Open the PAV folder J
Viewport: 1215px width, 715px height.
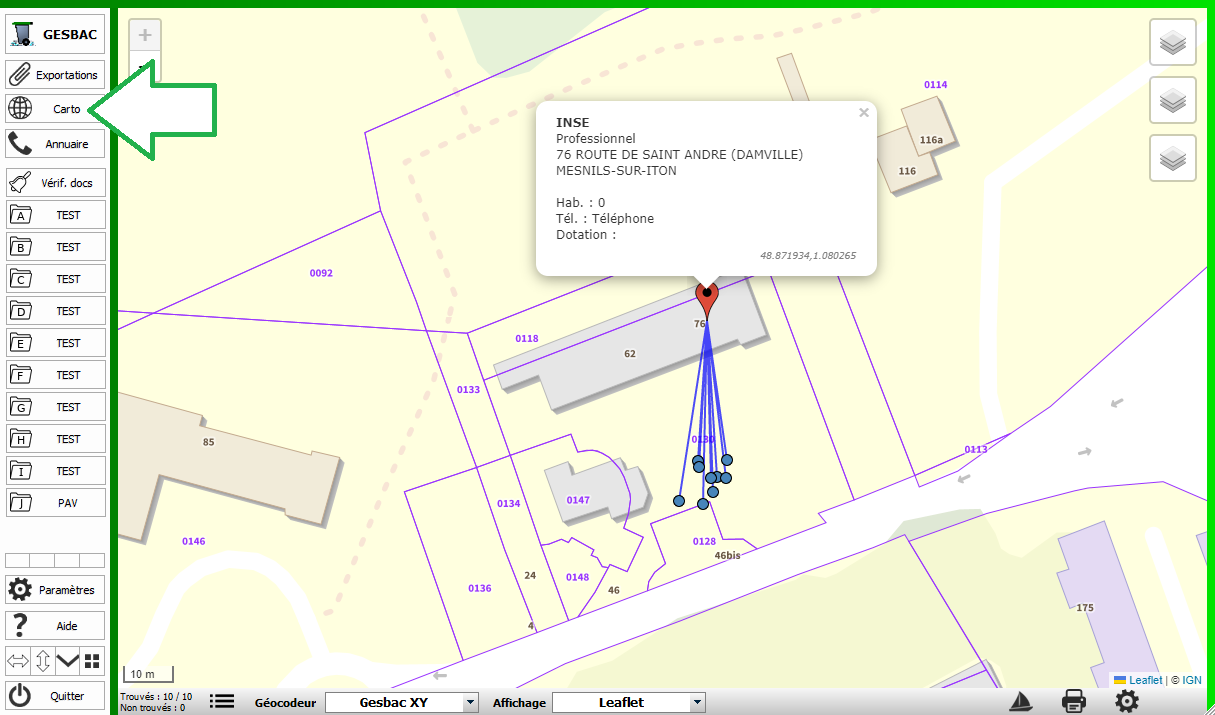[55, 503]
